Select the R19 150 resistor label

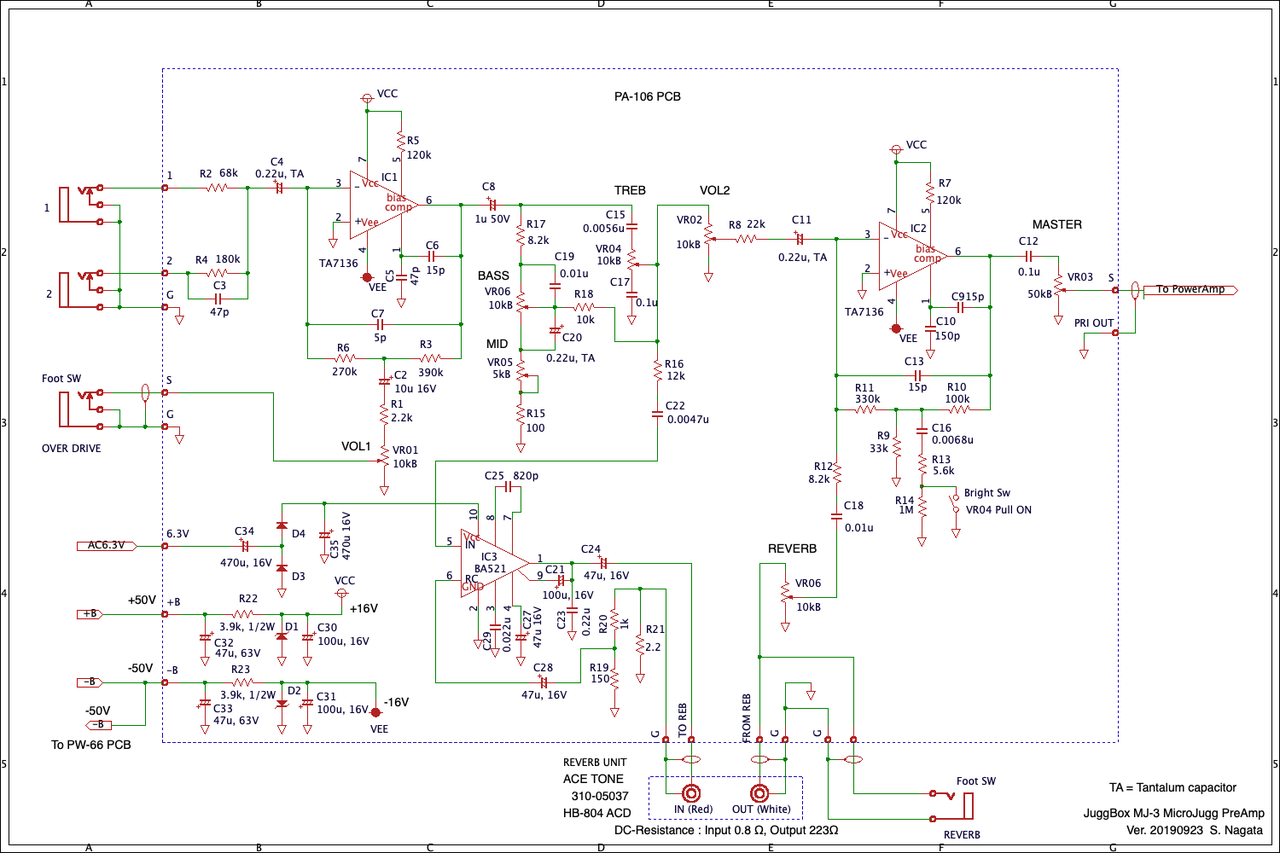click(600, 672)
